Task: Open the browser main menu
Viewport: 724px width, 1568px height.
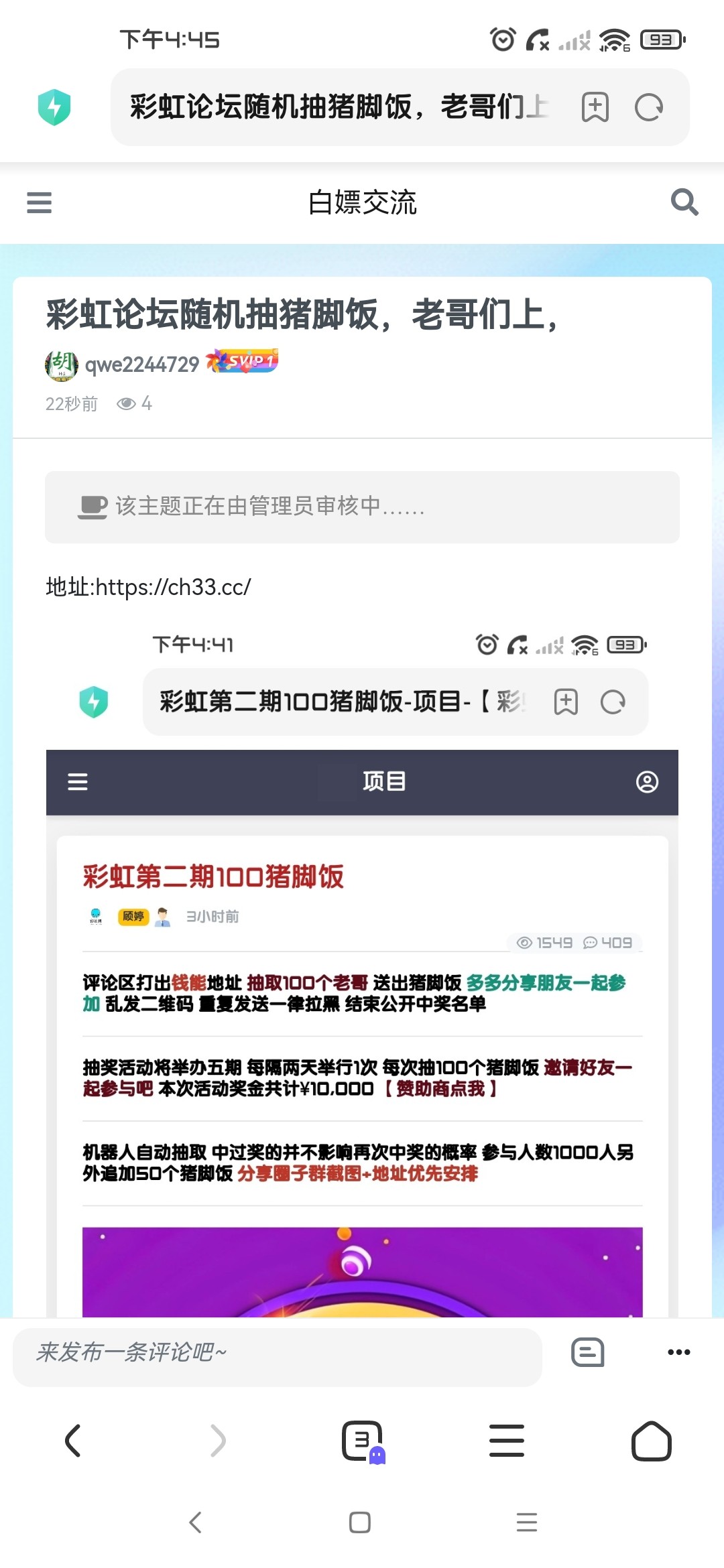Action: coord(507,1441)
